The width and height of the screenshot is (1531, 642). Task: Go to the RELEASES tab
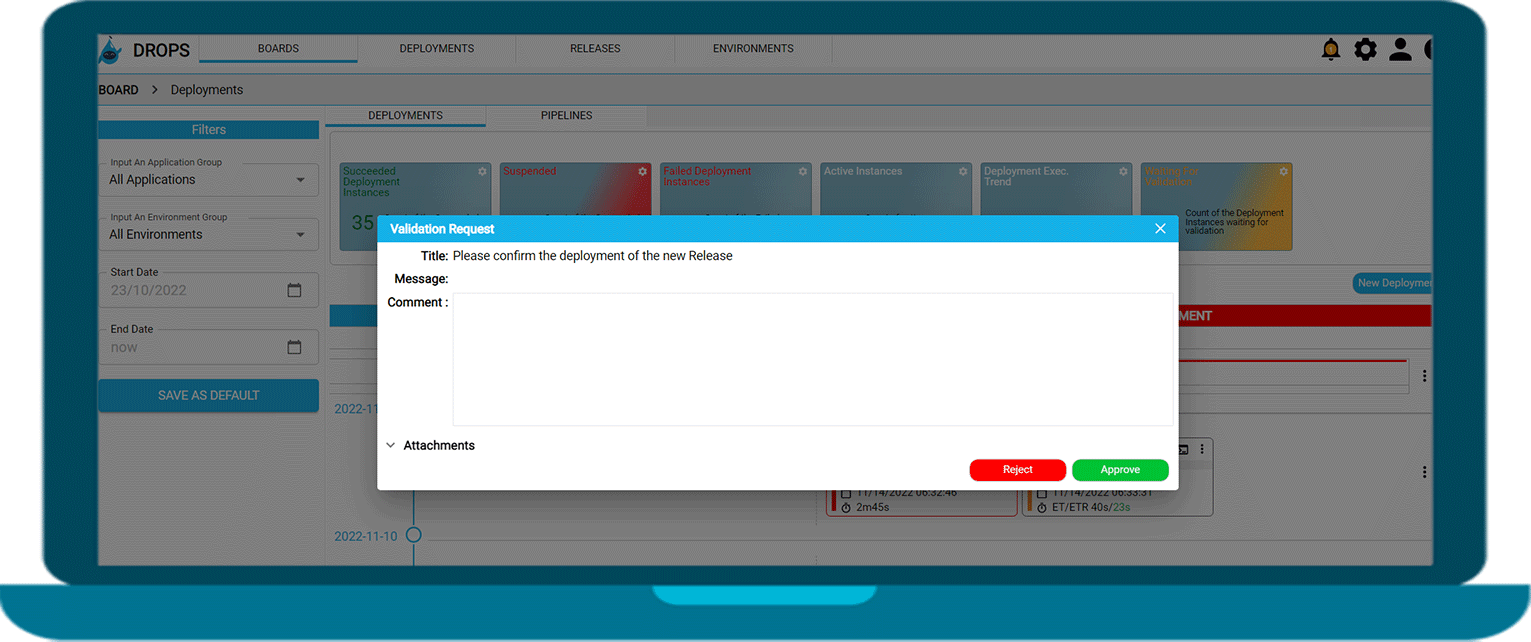595,49
